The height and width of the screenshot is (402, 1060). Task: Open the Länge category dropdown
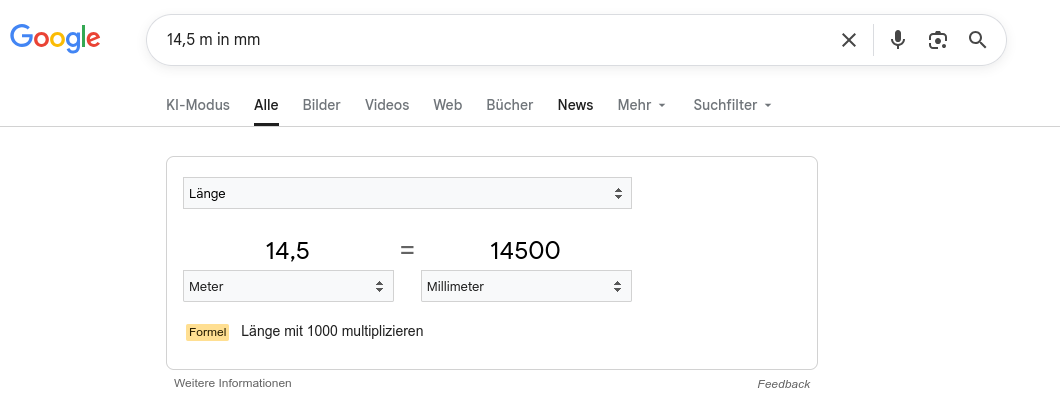(407, 194)
